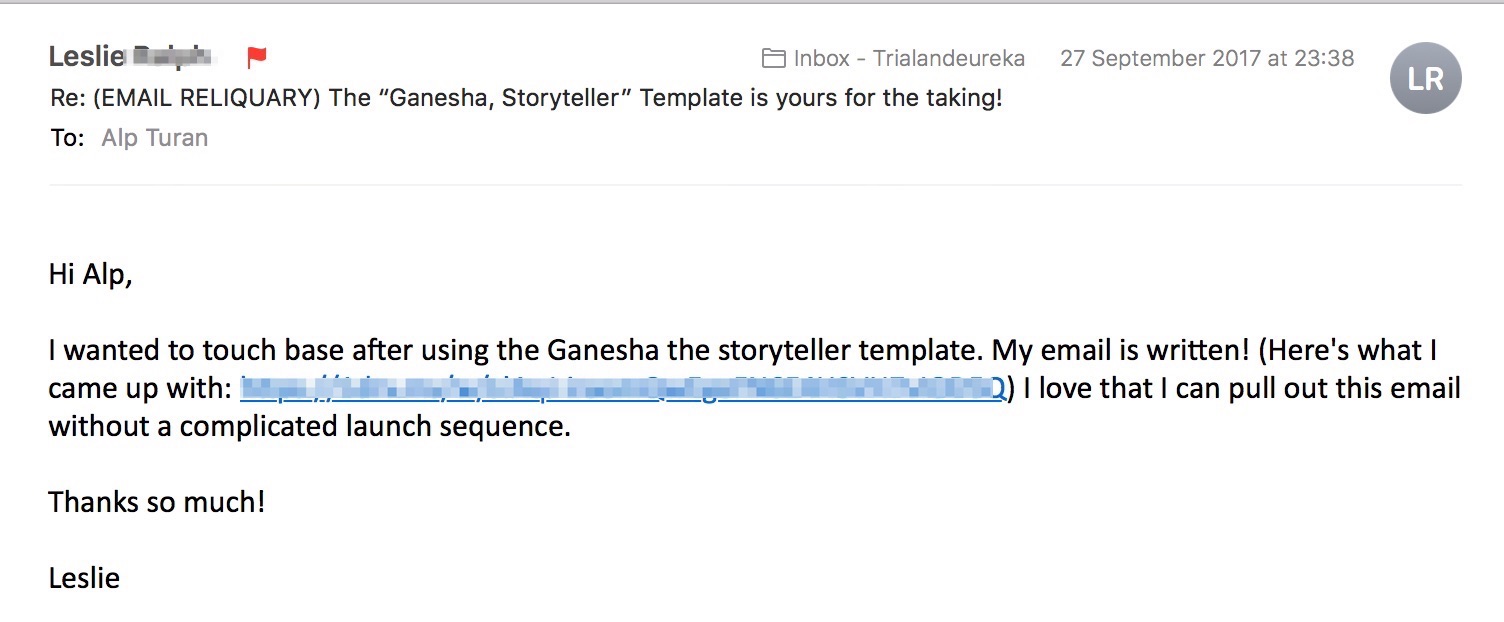Image resolution: width=1504 pixels, height=622 pixels.
Task: Open the blurred hyperlink in email body
Action: (620, 389)
